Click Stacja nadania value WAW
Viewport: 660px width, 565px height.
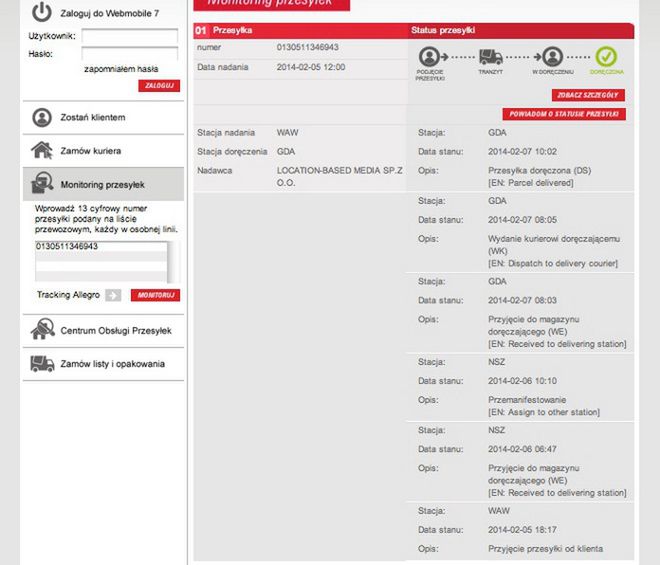click(x=287, y=133)
